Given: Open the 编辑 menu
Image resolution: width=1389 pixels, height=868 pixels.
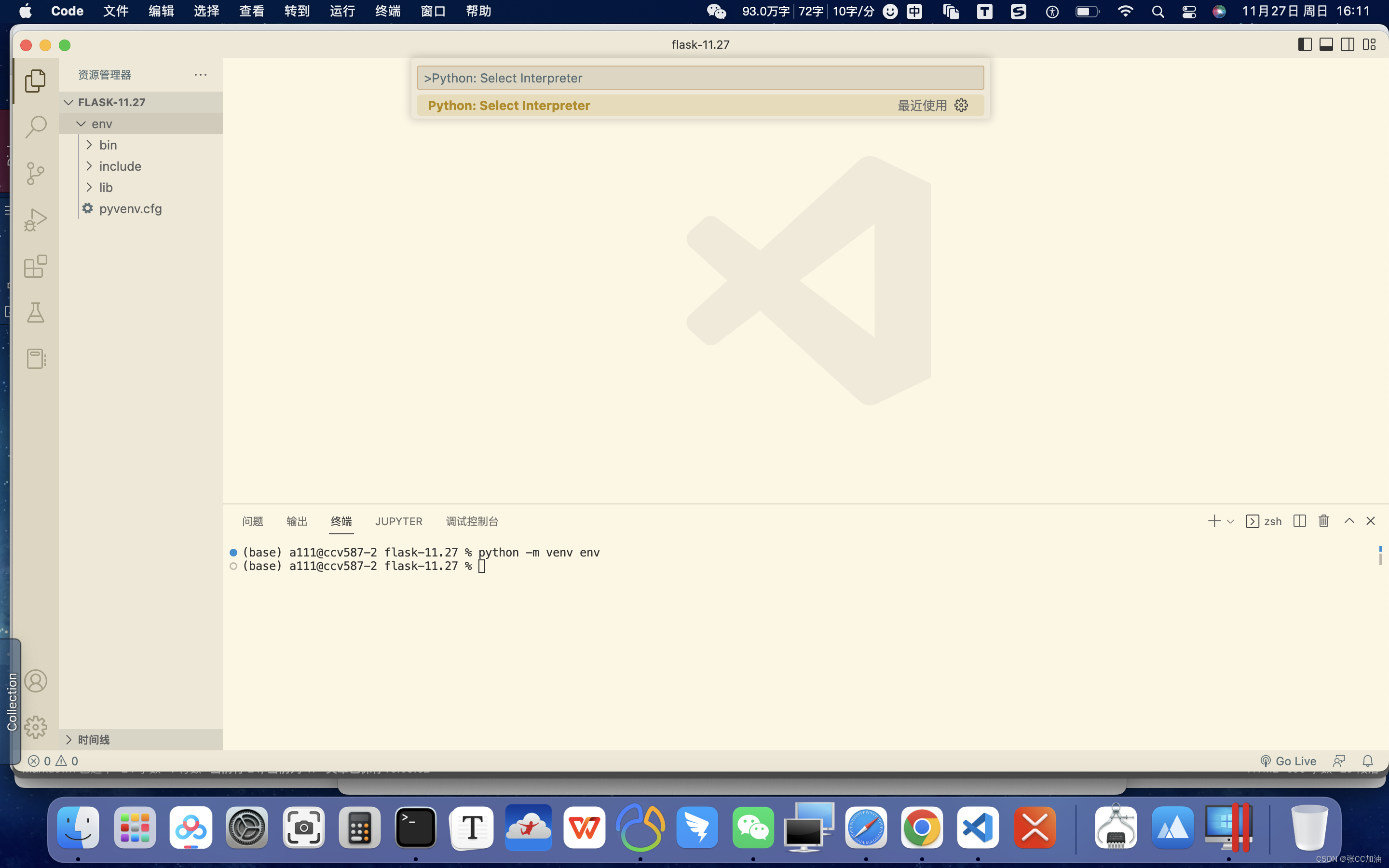Looking at the screenshot, I should (161, 12).
